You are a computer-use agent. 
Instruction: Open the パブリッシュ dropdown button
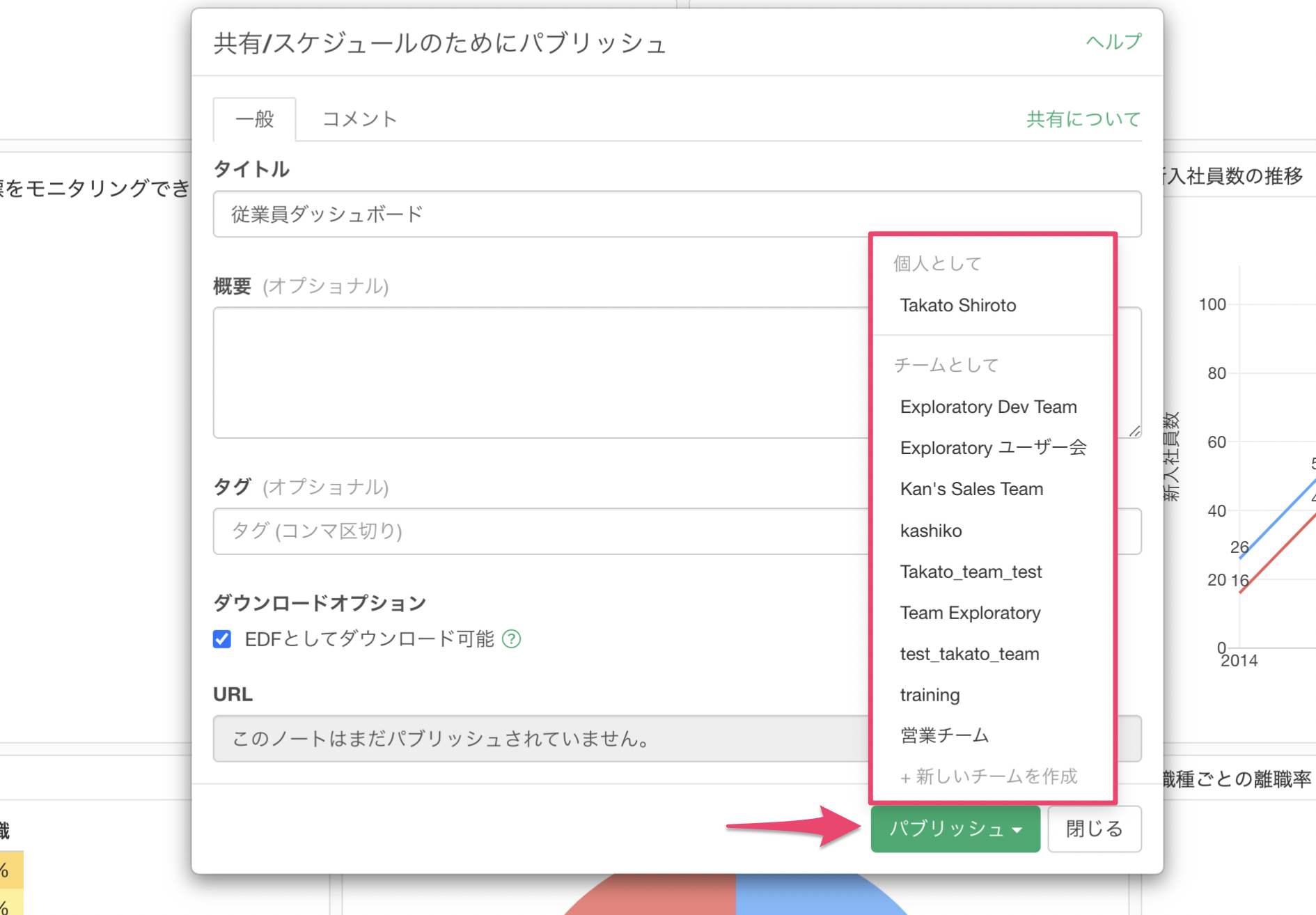(x=955, y=829)
